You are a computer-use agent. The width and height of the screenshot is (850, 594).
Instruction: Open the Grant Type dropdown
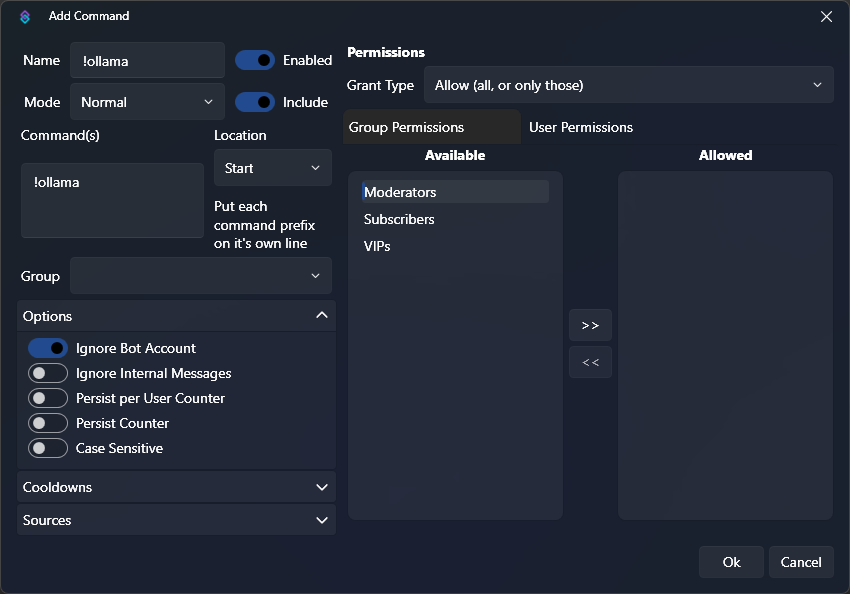(x=628, y=85)
